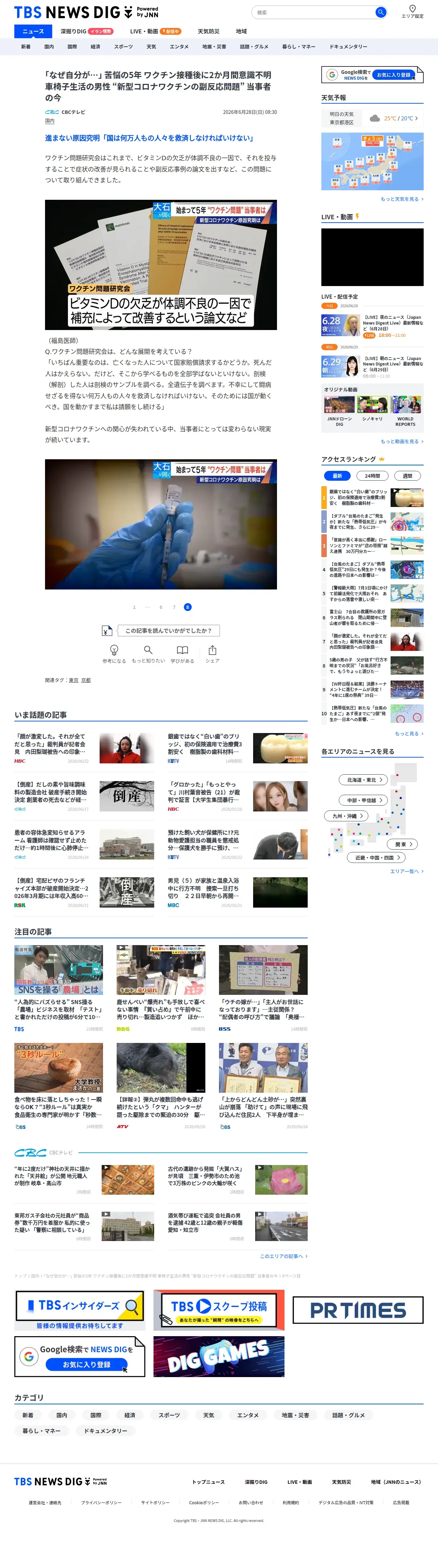The height and width of the screenshot is (1568, 438).
Task: Open the 地域 tab
Action: click(x=241, y=31)
